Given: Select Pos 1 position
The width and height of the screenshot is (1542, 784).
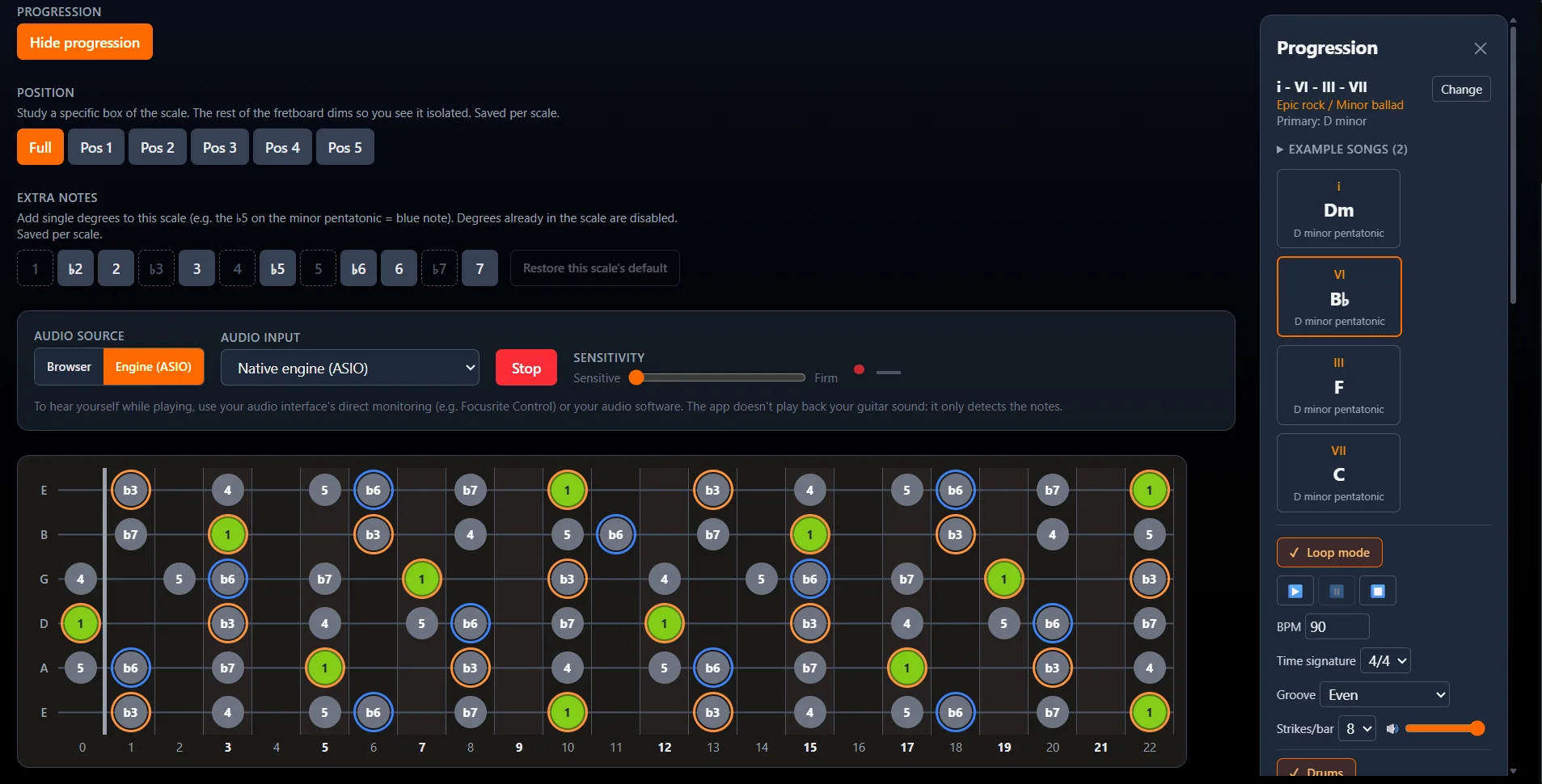Looking at the screenshot, I should point(96,147).
